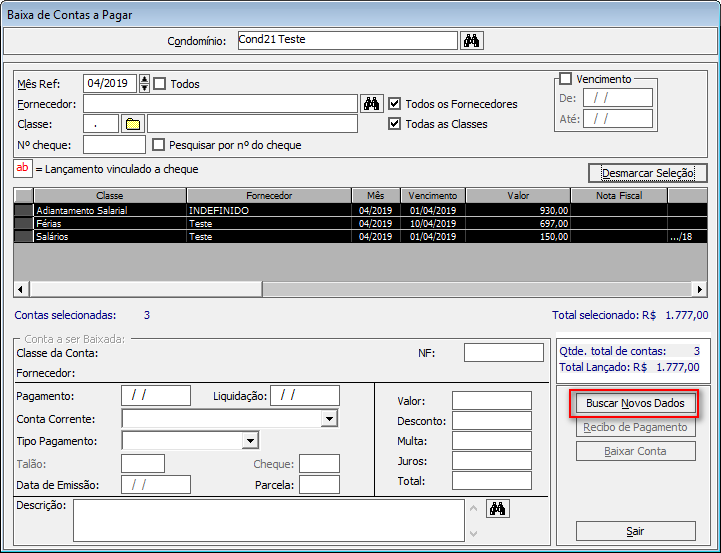The height and width of the screenshot is (553, 721).
Task: Search fornecedor using binoculars icon
Action: click(372, 104)
